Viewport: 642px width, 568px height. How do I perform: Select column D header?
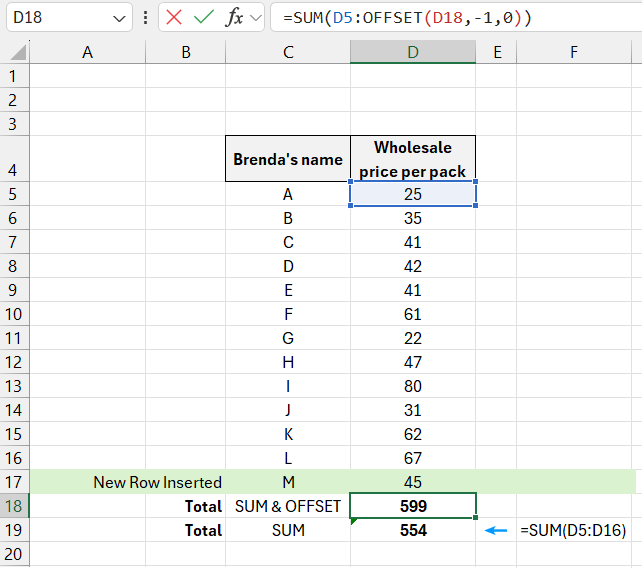(x=413, y=52)
